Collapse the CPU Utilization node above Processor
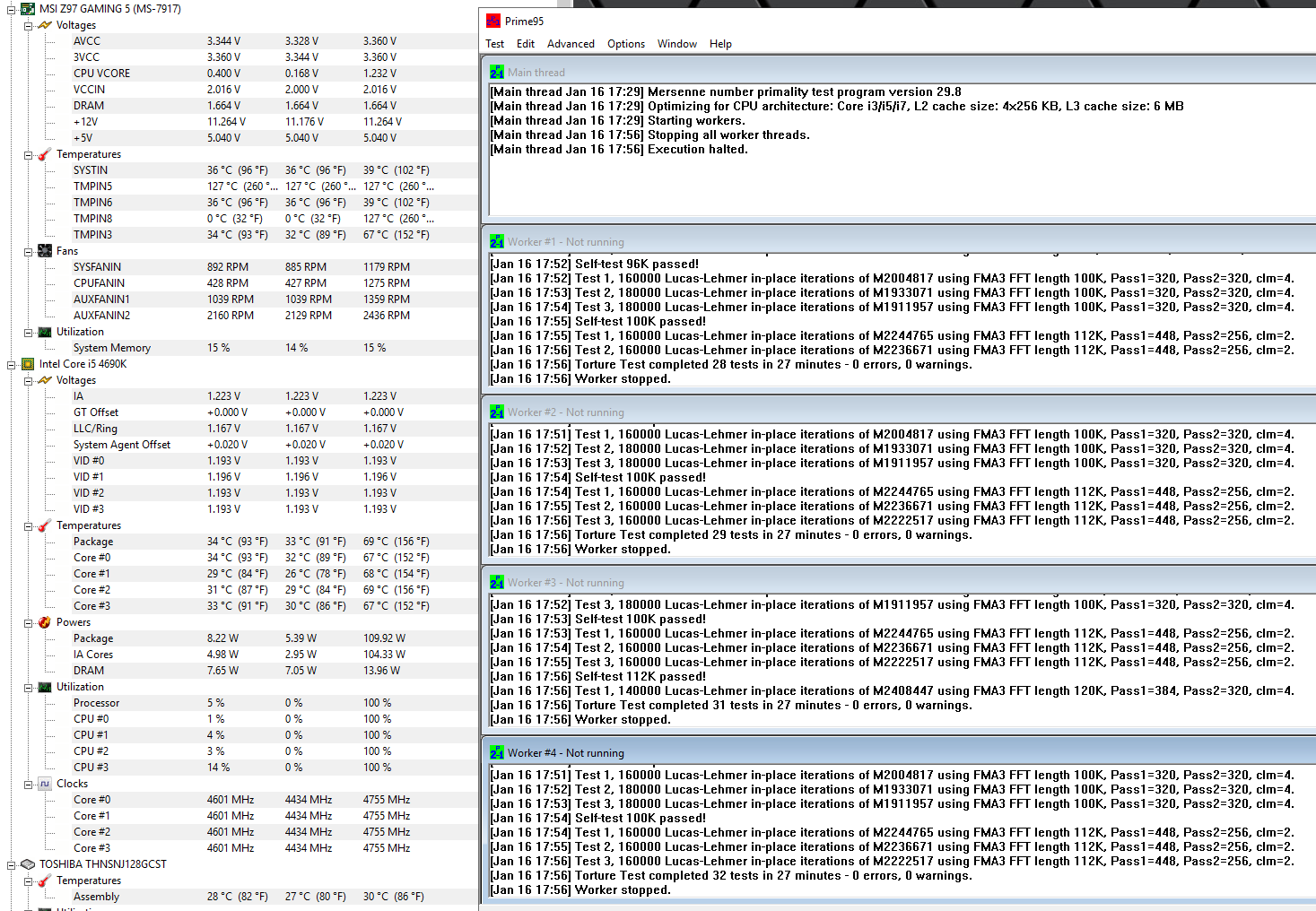 [28, 687]
